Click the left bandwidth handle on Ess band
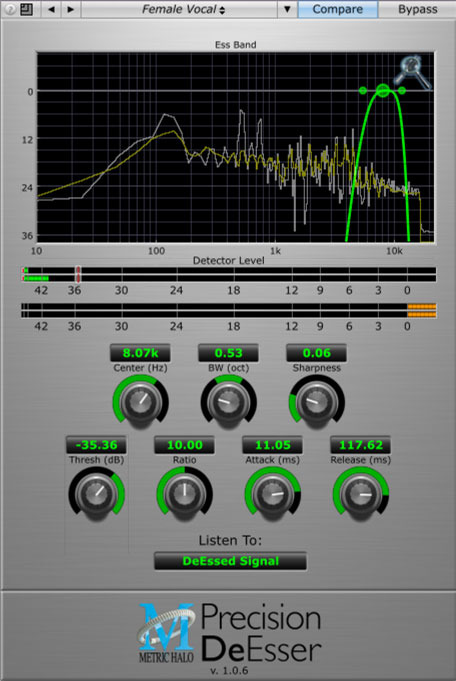The height and width of the screenshot is (681, 456). (x=363, y=90)
